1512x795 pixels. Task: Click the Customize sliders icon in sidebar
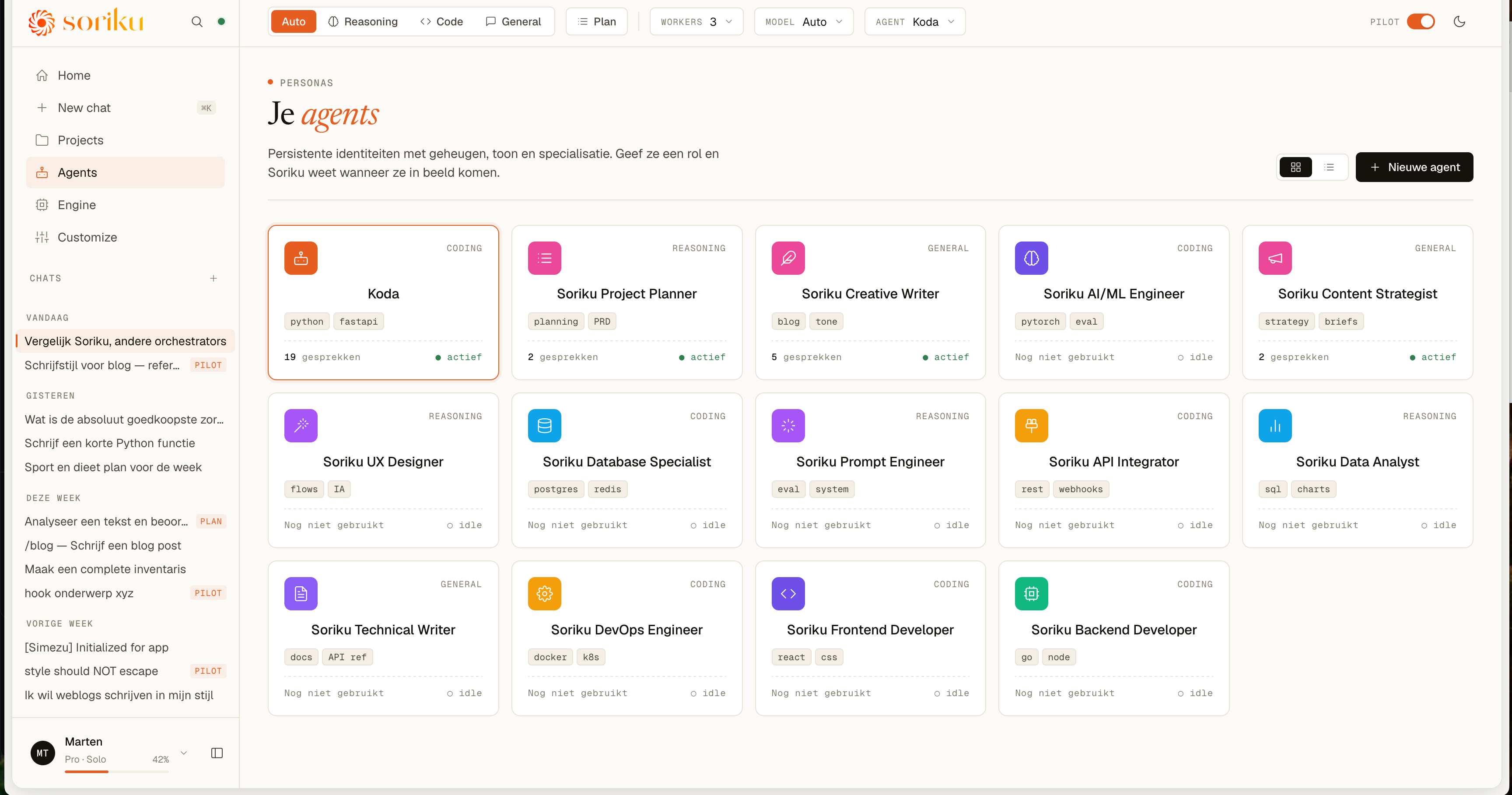(42, 237)
